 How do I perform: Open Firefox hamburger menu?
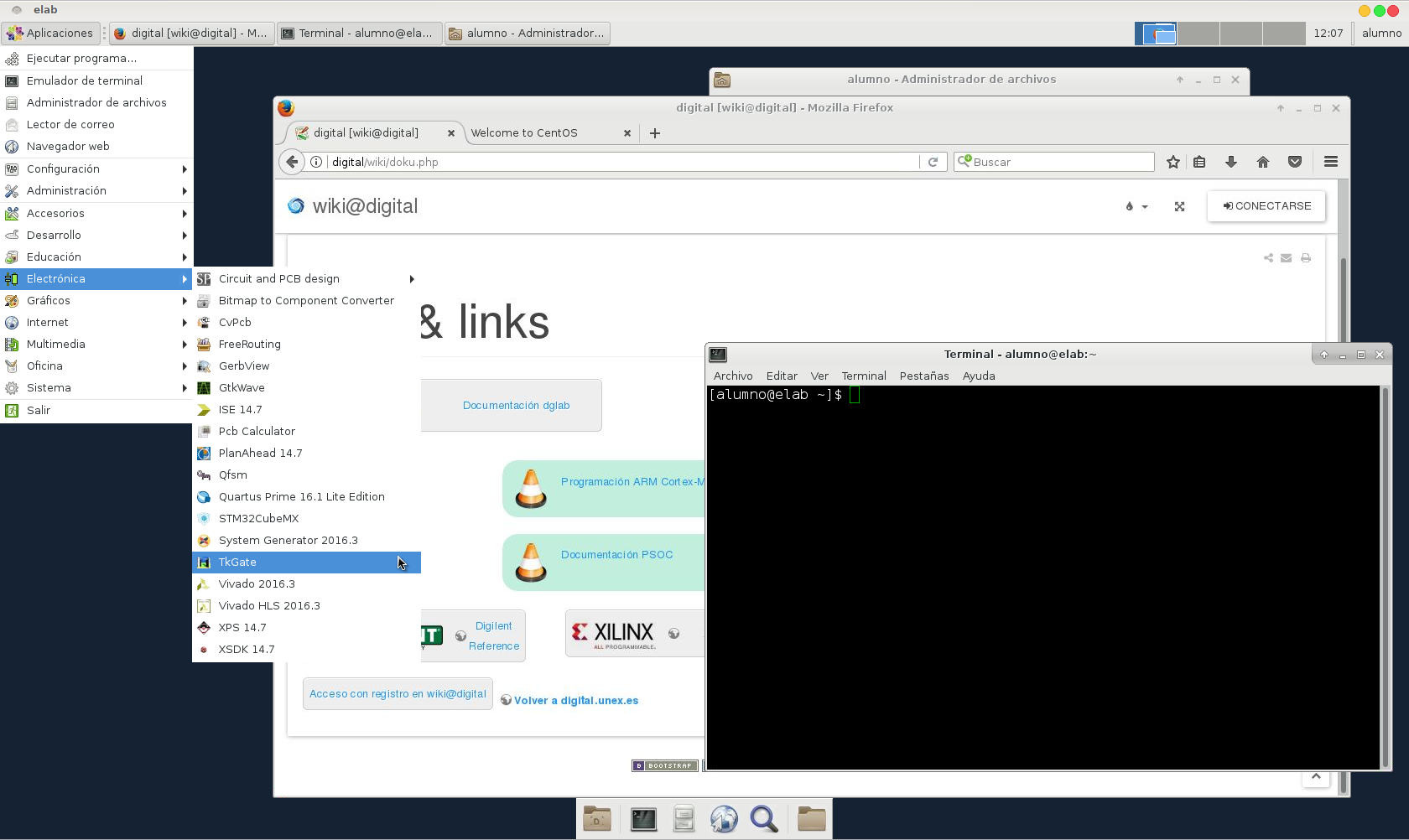1330,162
